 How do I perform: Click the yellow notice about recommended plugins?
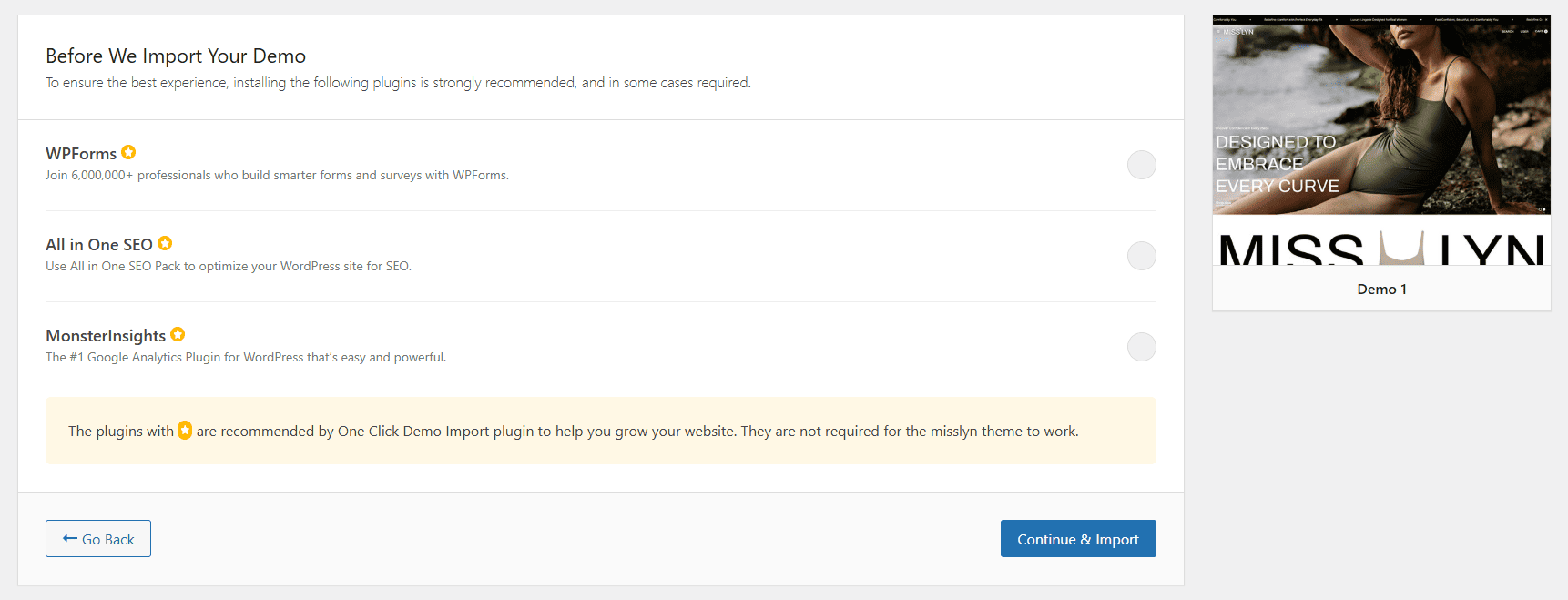[x=601, y=431]
